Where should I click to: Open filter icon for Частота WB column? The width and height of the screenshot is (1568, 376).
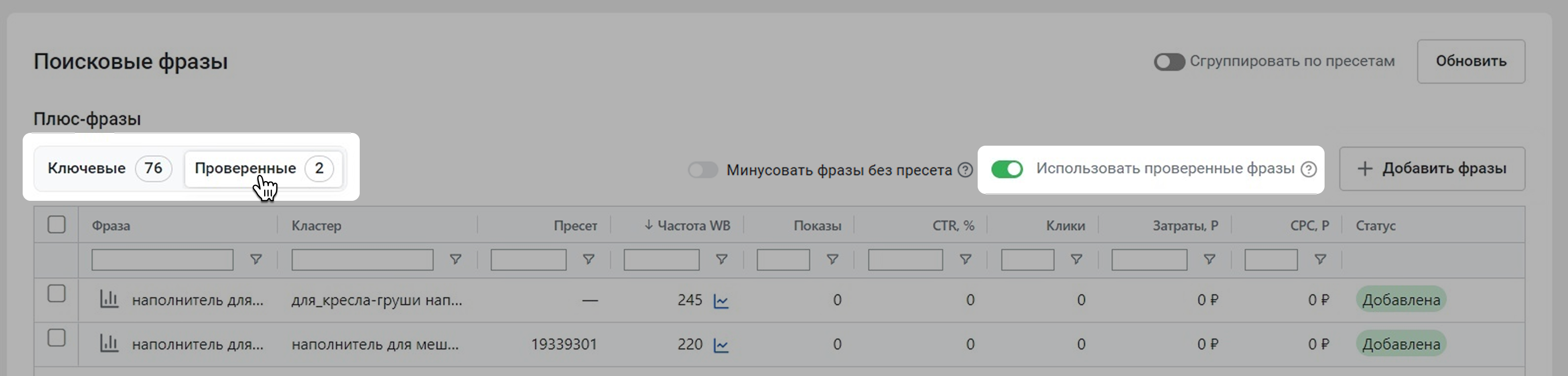pyautogui.click(x=721, y=260)
